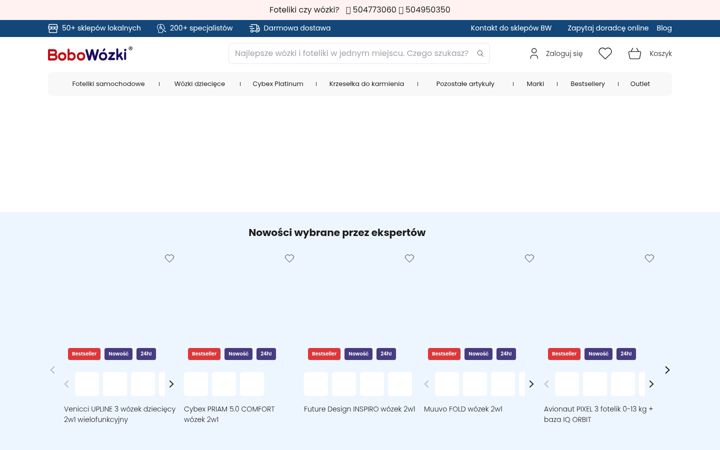Select first Venicci UPLINE 3 color variant
Viewport: 720px width, 450px height.
tap(87, 384)
